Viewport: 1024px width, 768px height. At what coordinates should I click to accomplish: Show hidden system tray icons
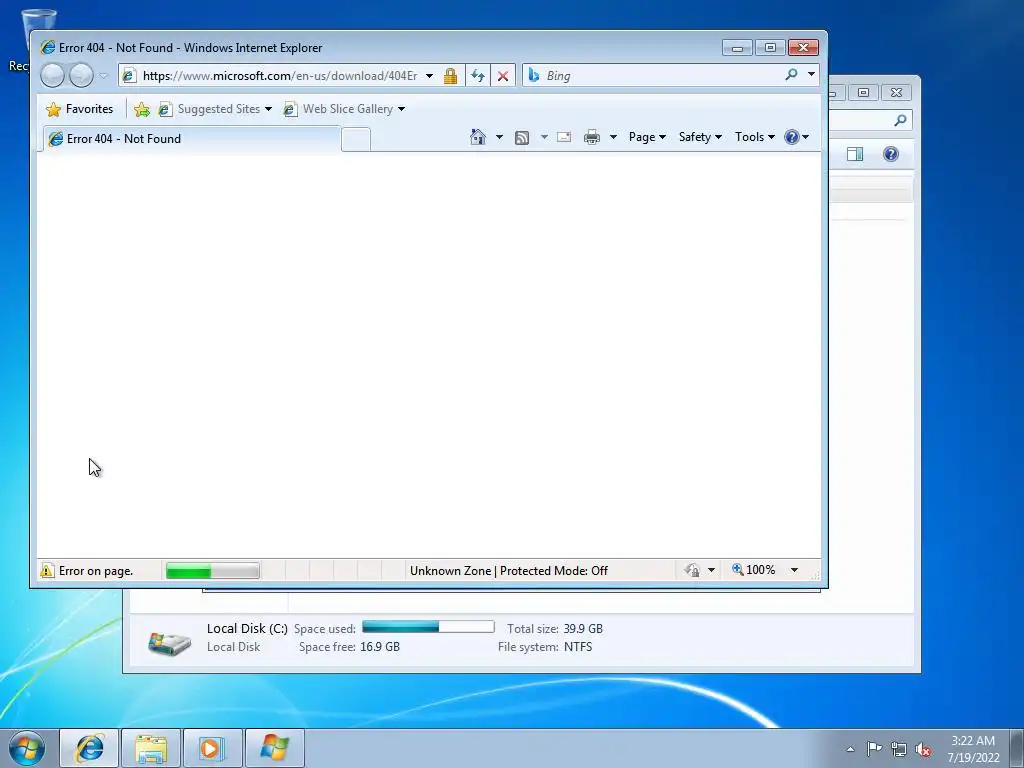coord(850,749)
